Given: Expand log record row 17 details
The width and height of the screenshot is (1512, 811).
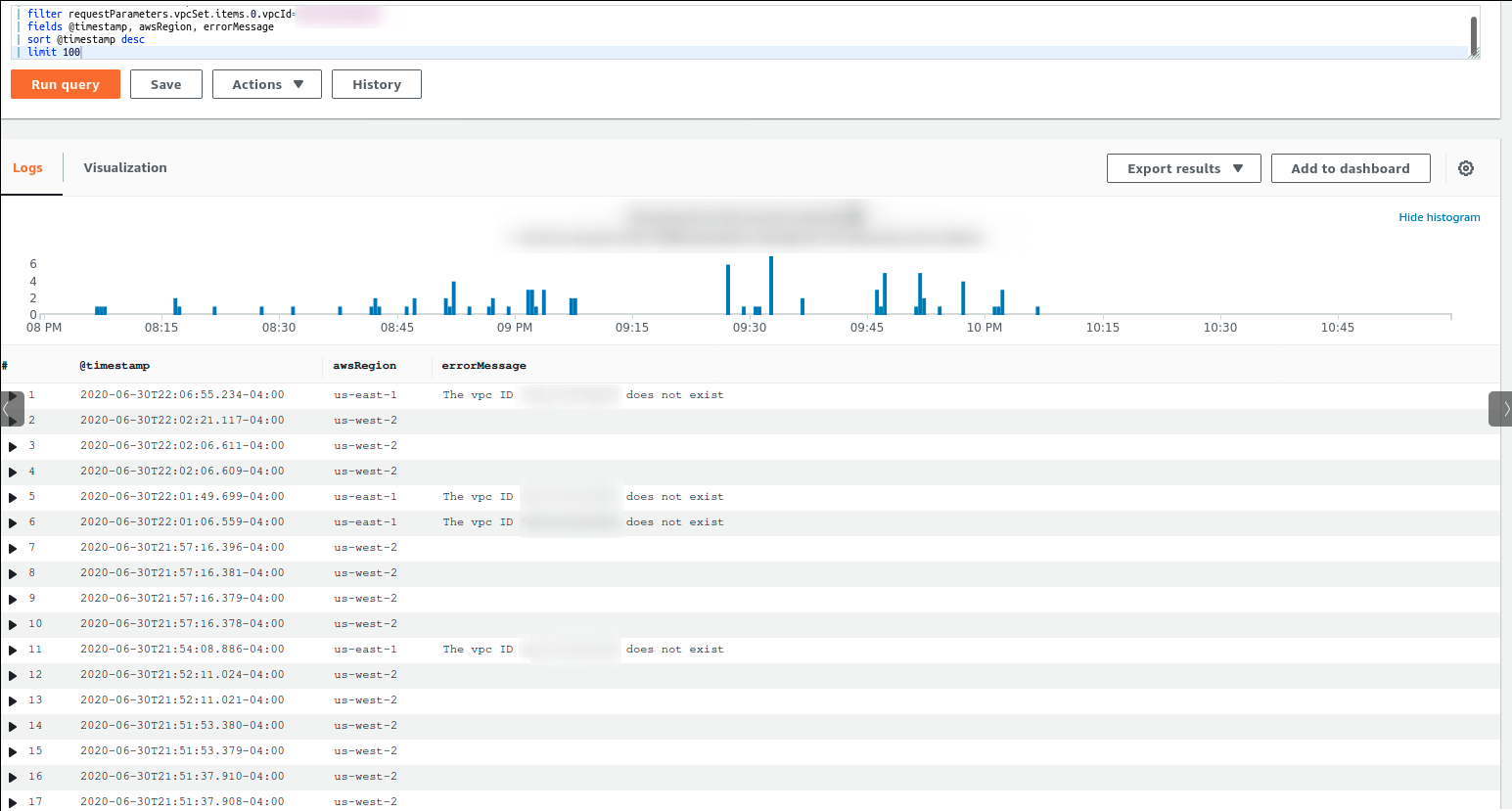Looking at the screenshot, I should [12, 801].
